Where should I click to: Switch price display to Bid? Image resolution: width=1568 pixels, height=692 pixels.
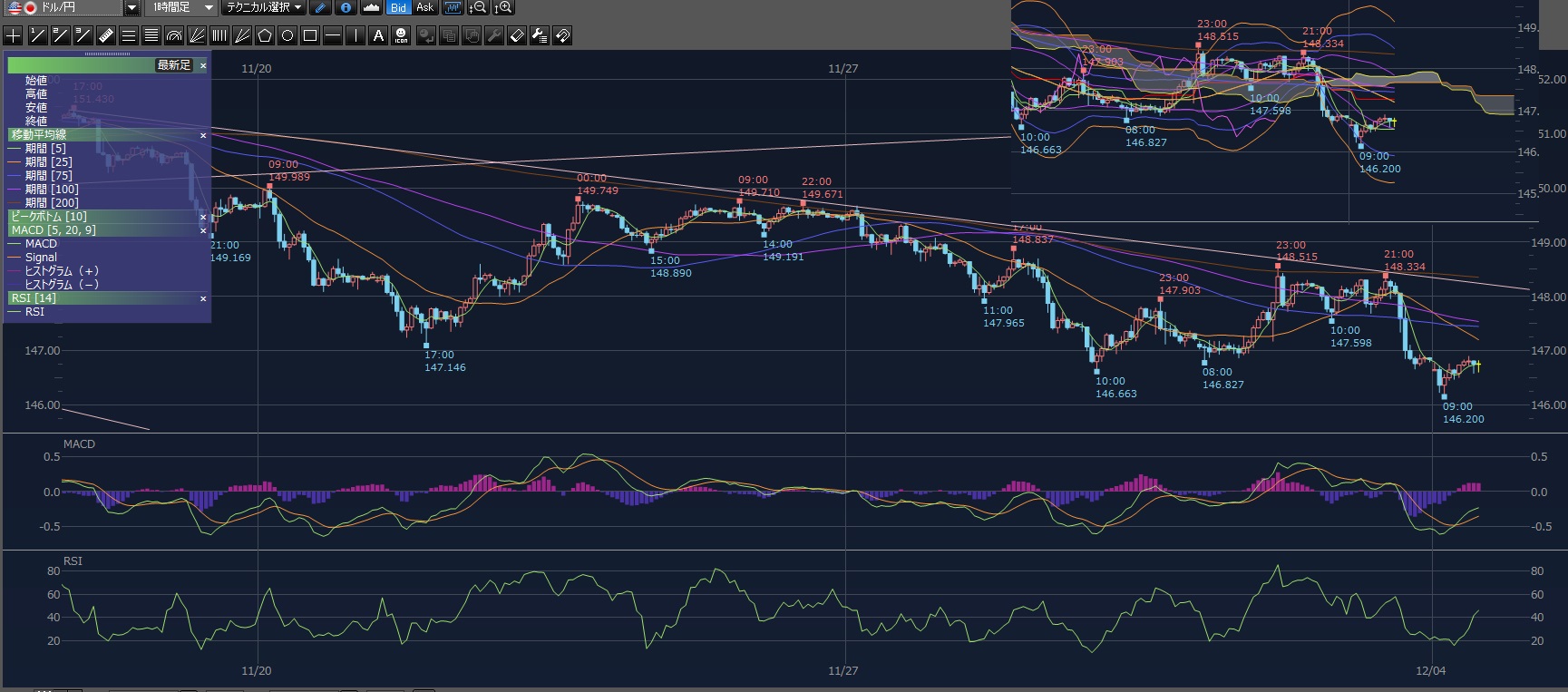(x=398, y=8)
